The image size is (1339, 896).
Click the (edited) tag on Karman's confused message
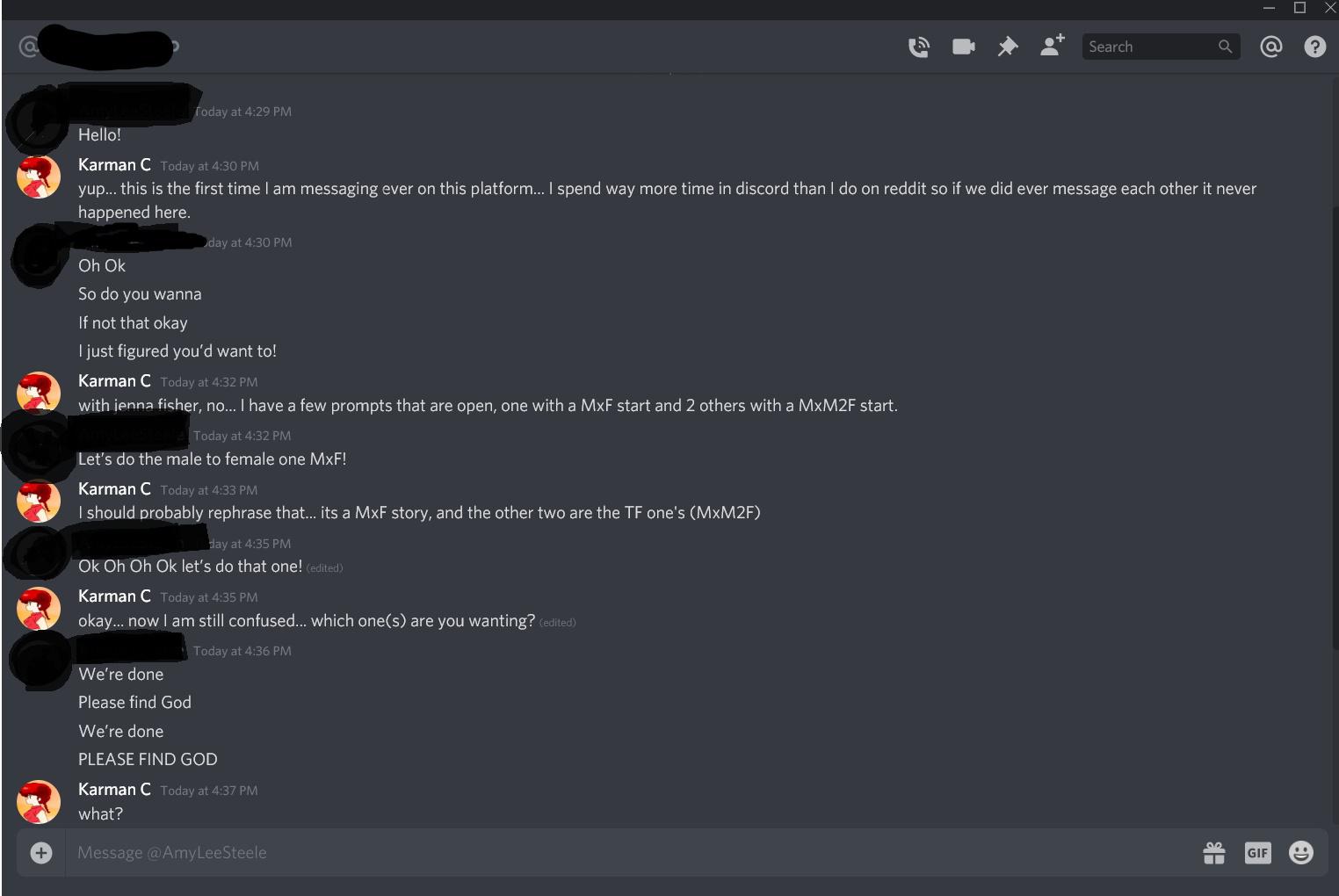point(558,622)
